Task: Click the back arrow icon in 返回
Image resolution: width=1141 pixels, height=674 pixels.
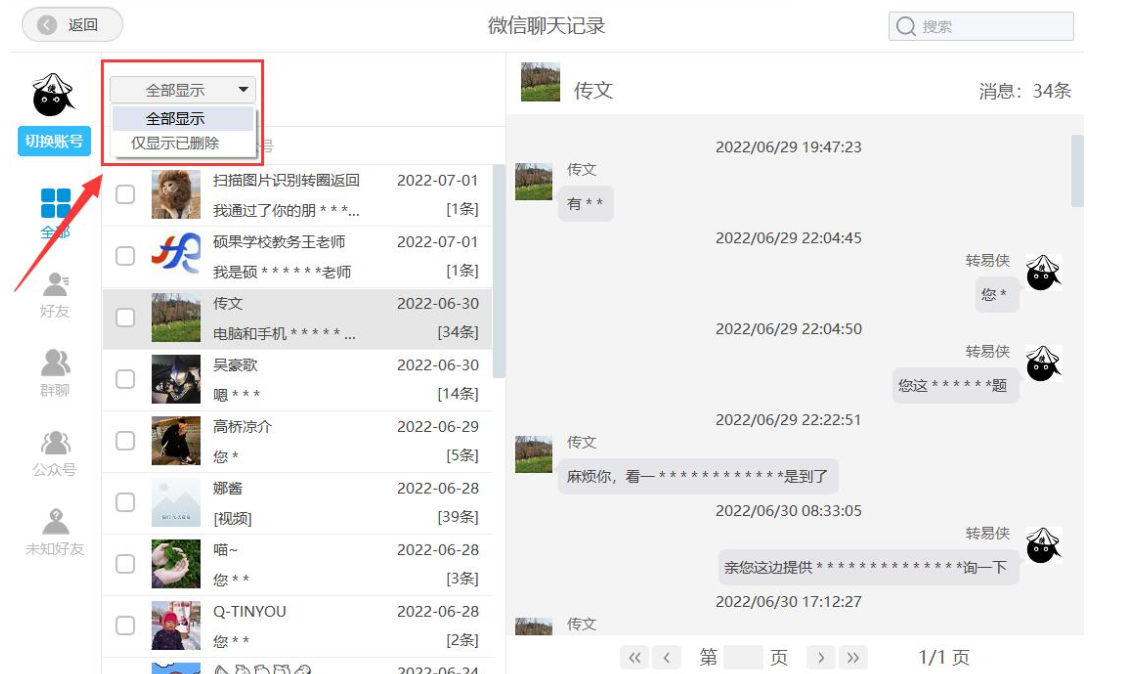Action: [47, 25]
